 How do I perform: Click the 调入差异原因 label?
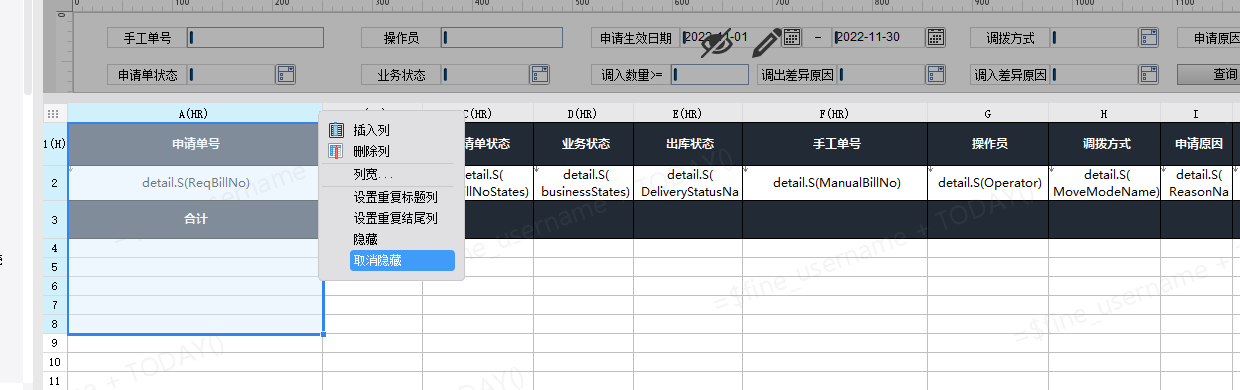(1010, 74)
